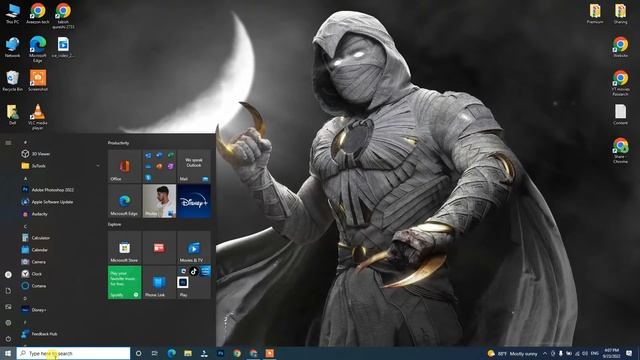Select the Premium archive on desktop
The width and height of the screenshot is (640, 360).
(595, 13)
